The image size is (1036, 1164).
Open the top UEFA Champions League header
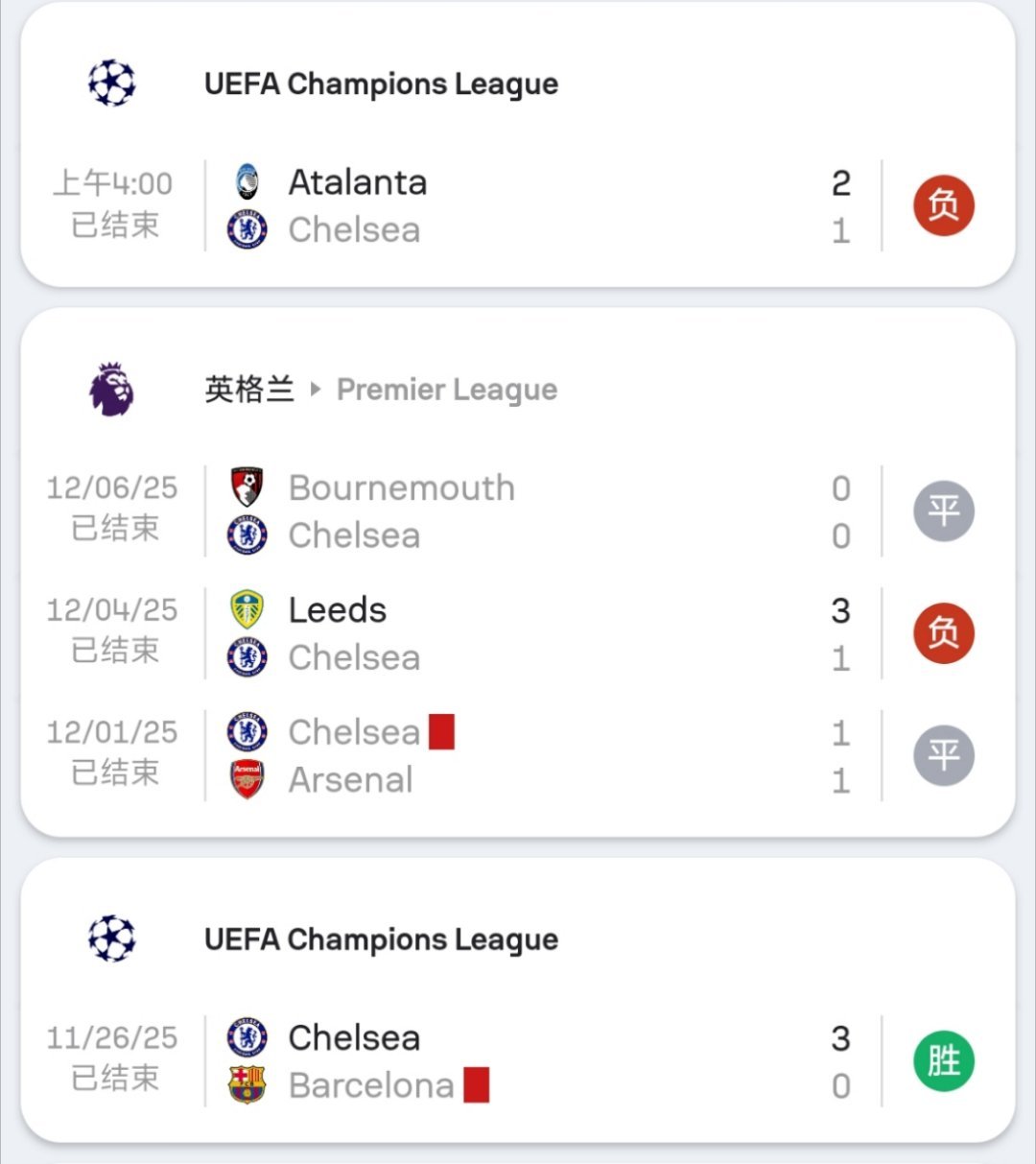(x=381, y=83)
